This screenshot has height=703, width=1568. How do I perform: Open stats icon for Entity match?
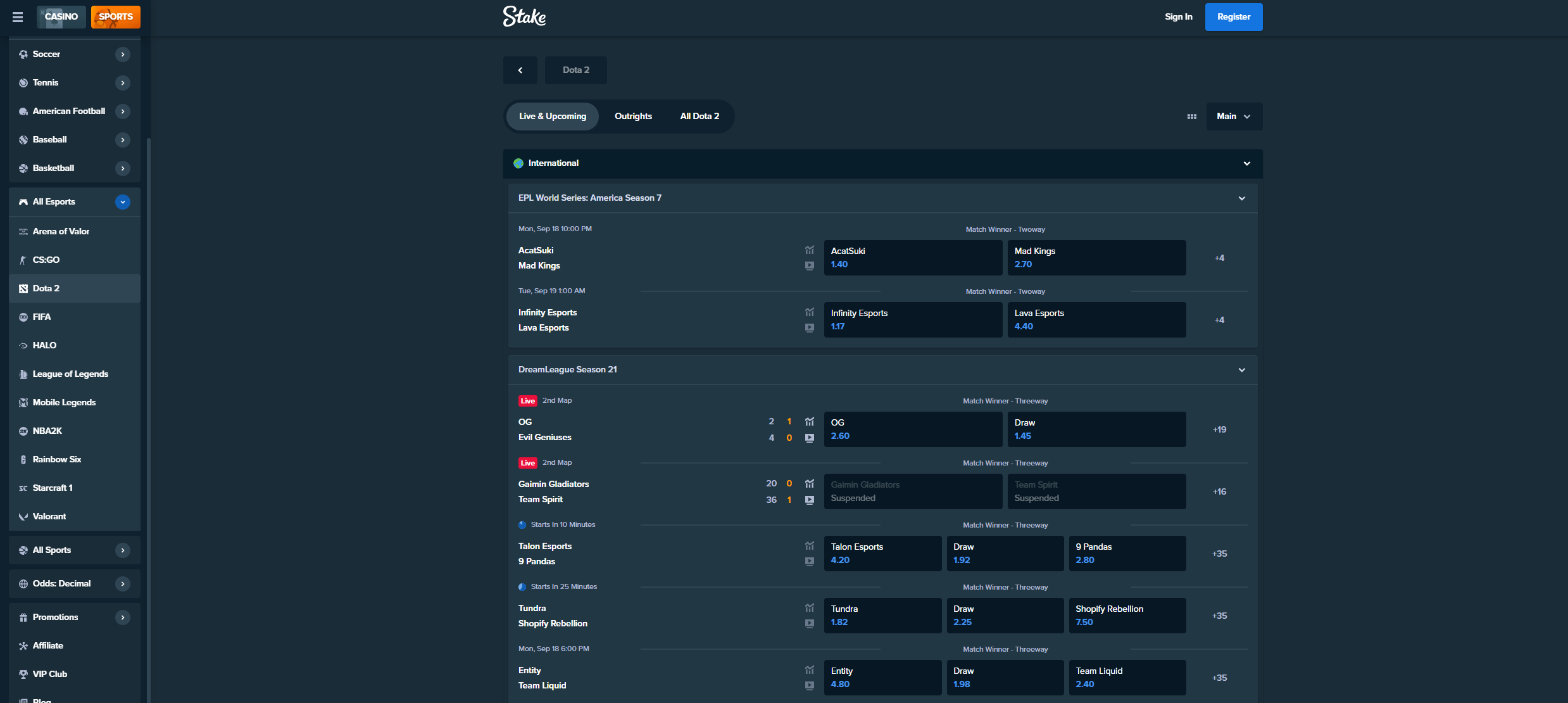[810, 670]
